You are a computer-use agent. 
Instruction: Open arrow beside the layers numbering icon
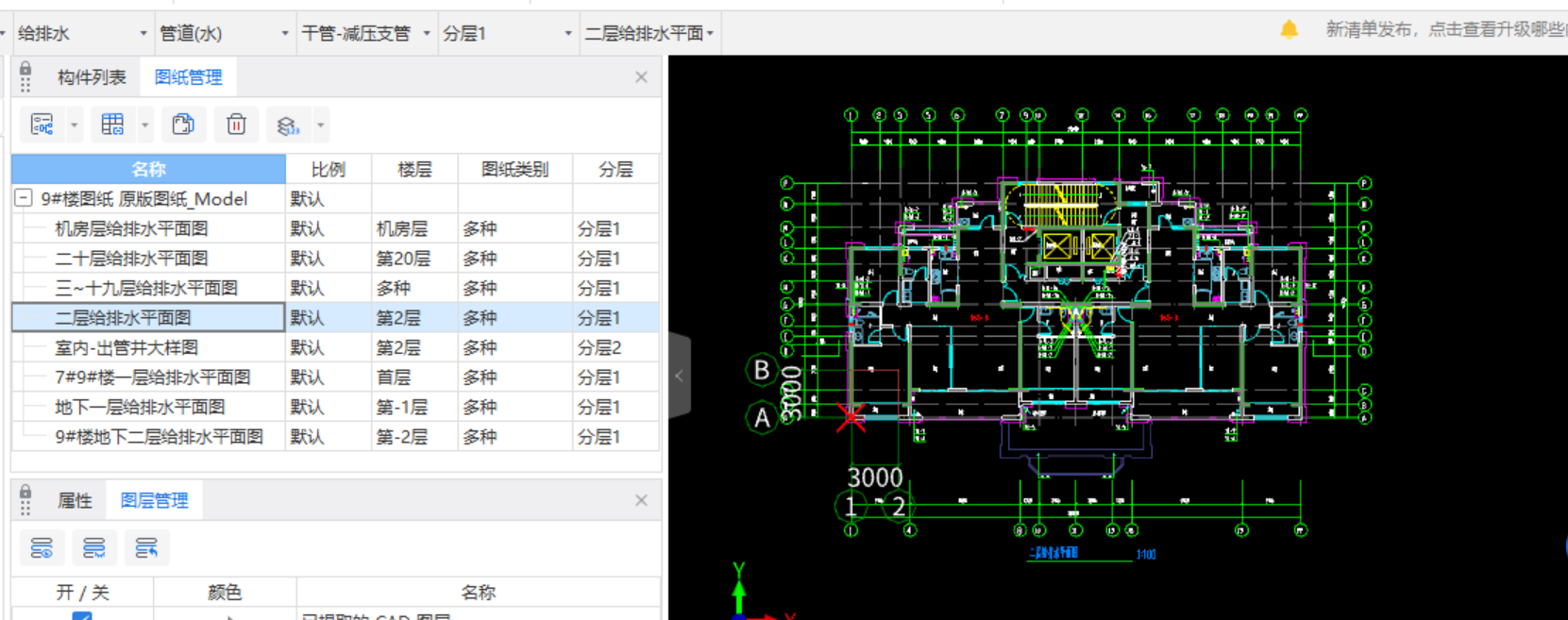321,125
